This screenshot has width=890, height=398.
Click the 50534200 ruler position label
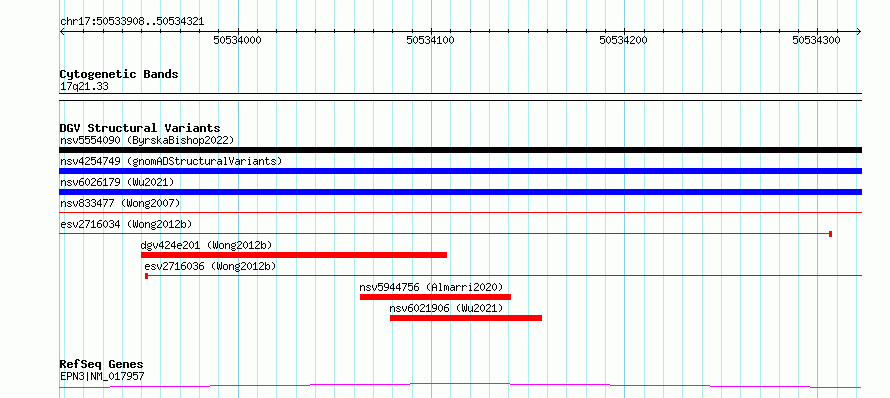point(623,40)
